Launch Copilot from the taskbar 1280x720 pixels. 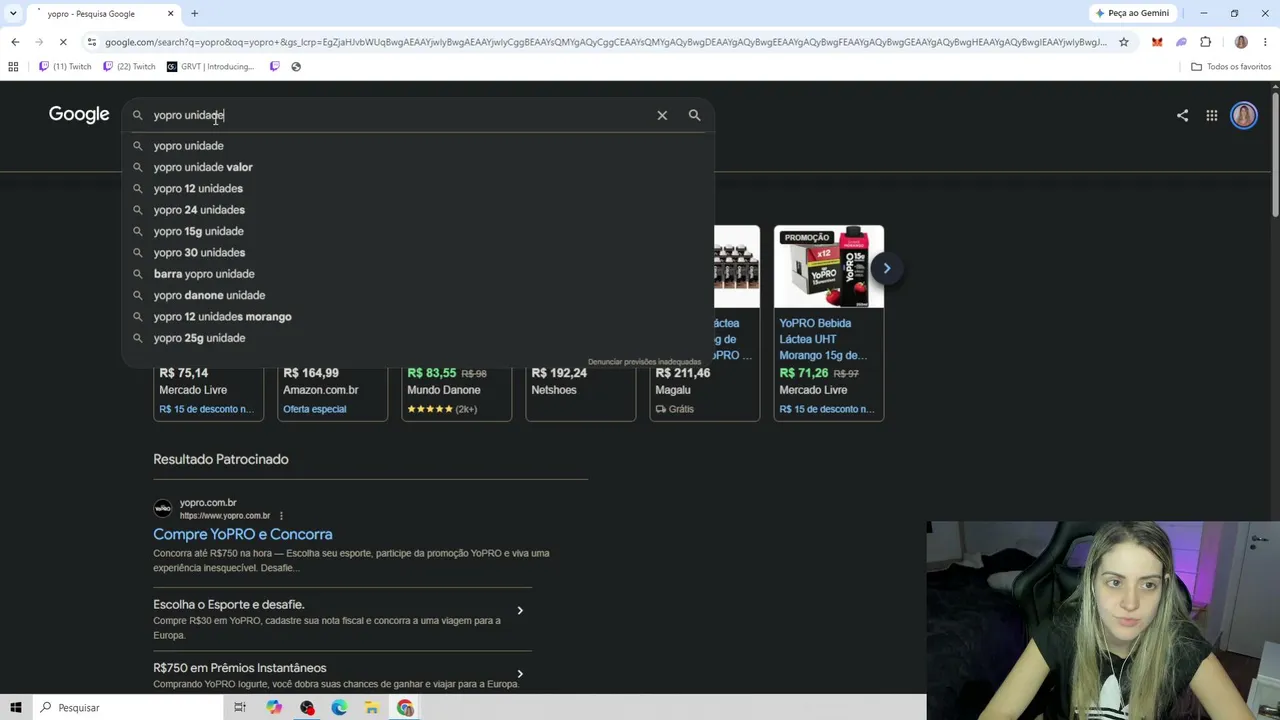click(x=274, y=707)
